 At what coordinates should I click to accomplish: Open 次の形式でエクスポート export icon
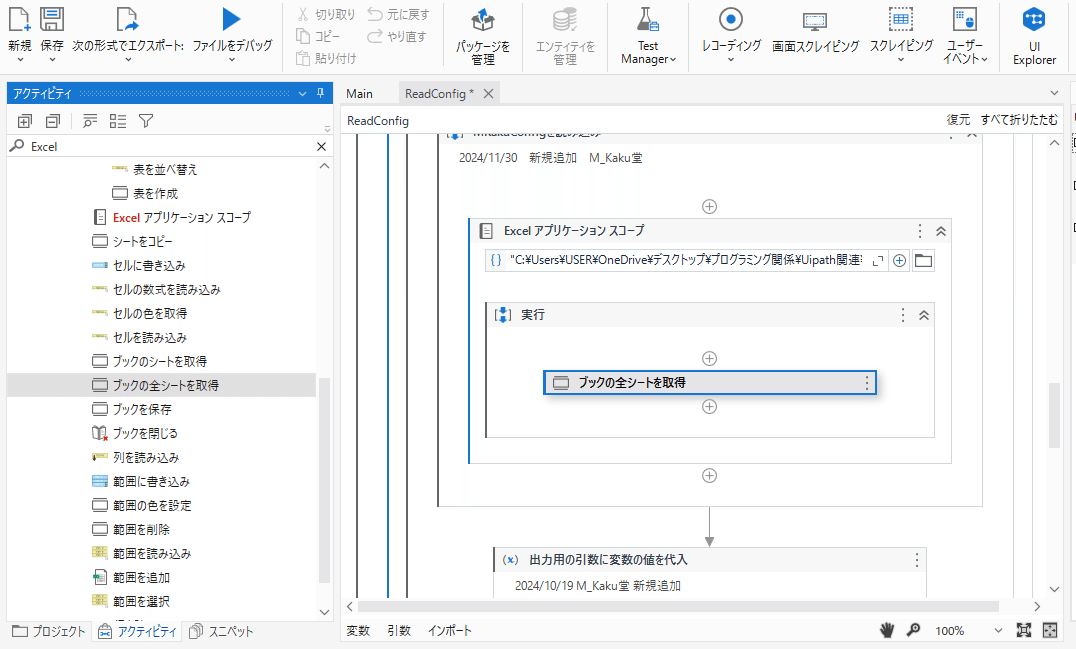click(x=128, y=19)
